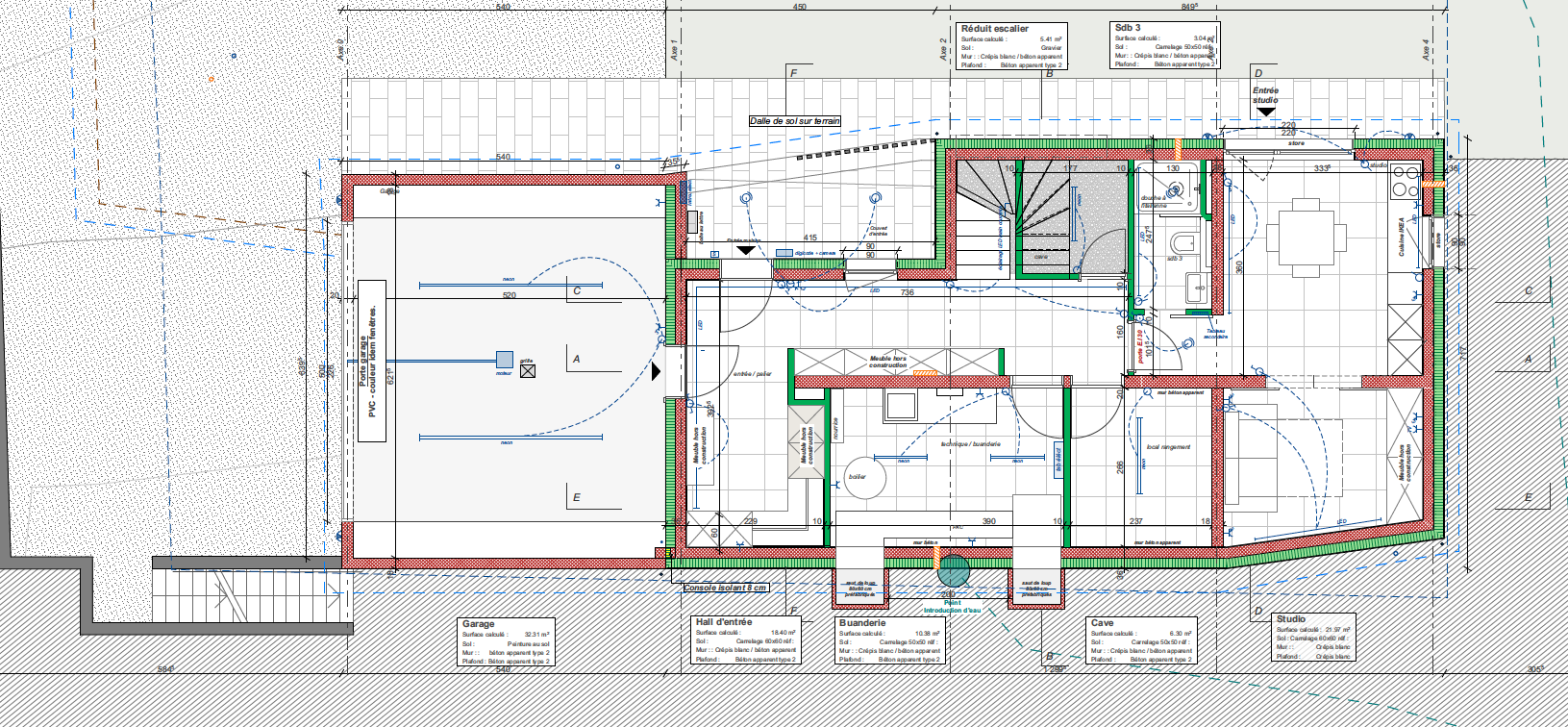Select the 'Studio' legend title

pos(1291,619)
